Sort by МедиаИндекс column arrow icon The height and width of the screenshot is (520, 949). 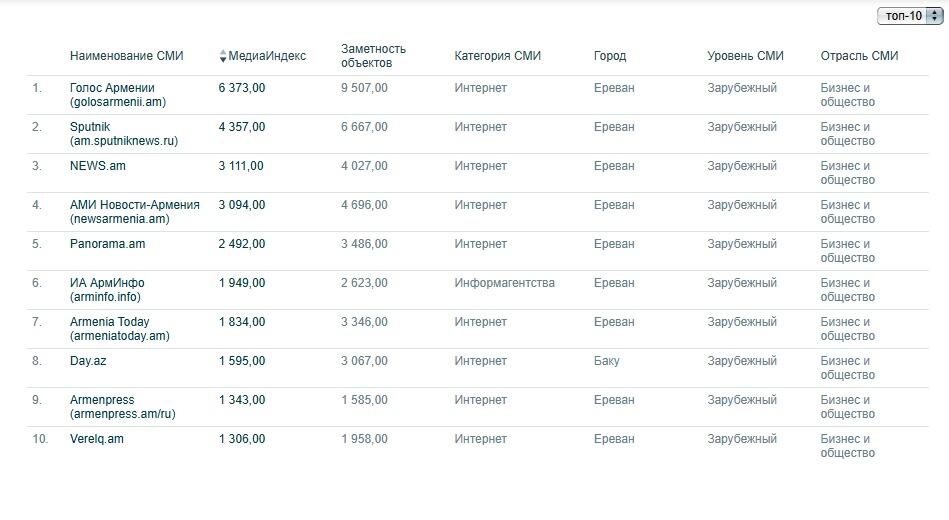click(x=223, y=56)
